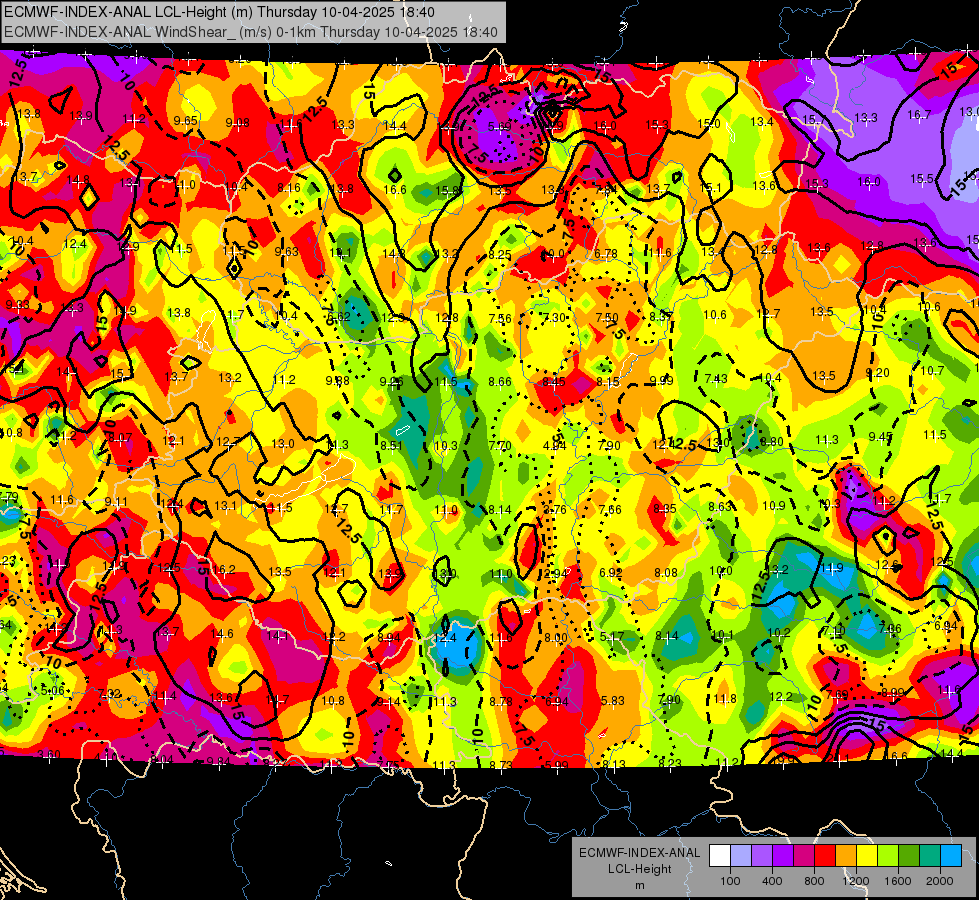Click the 16.2 shear value
The width and height of the screenshot is (979, 900).
click(x=224, y=569)
